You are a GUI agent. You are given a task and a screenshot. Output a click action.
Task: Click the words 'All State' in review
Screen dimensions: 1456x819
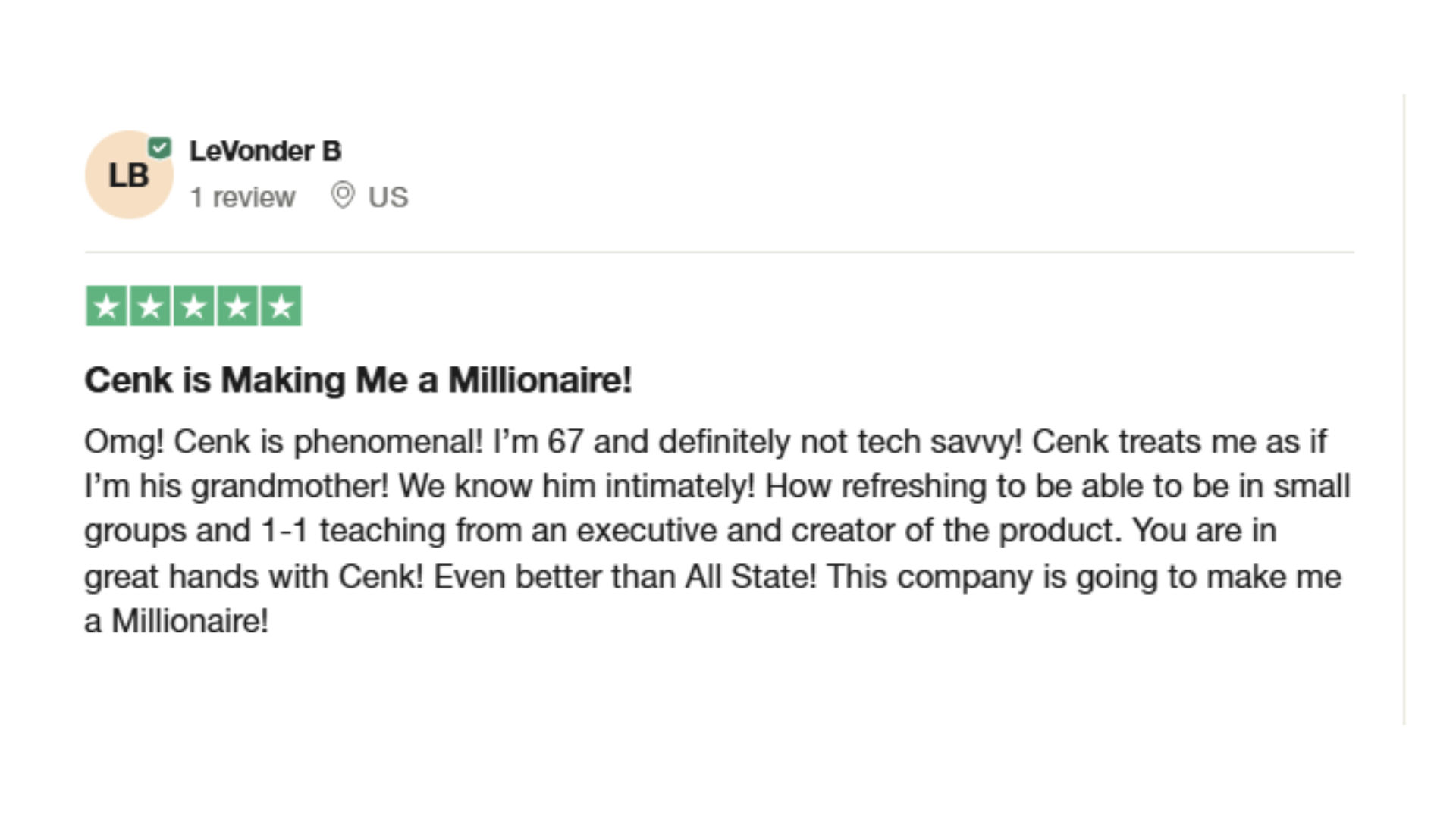[x=751, y=576]
